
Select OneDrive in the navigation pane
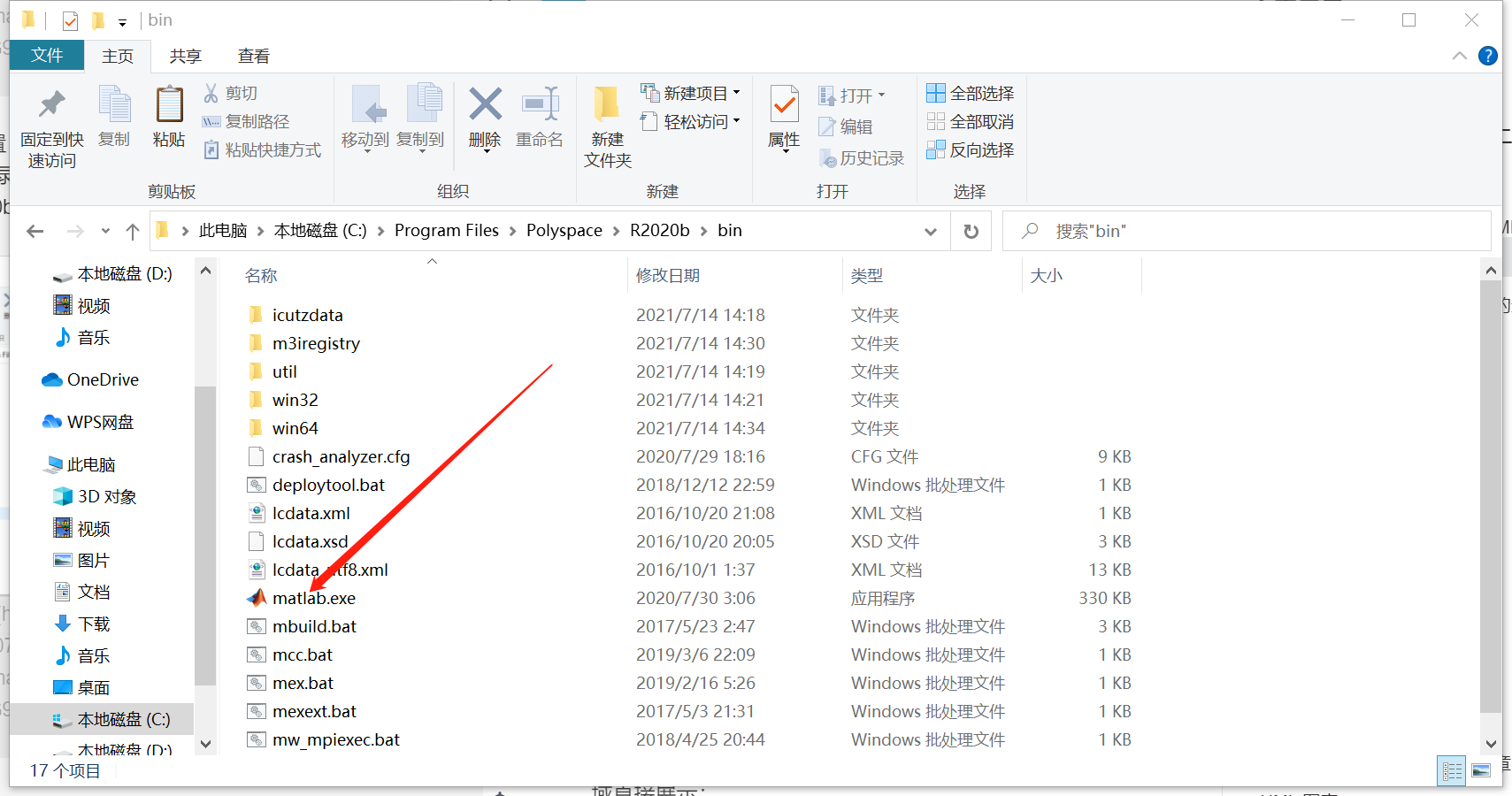pos(89,379)
